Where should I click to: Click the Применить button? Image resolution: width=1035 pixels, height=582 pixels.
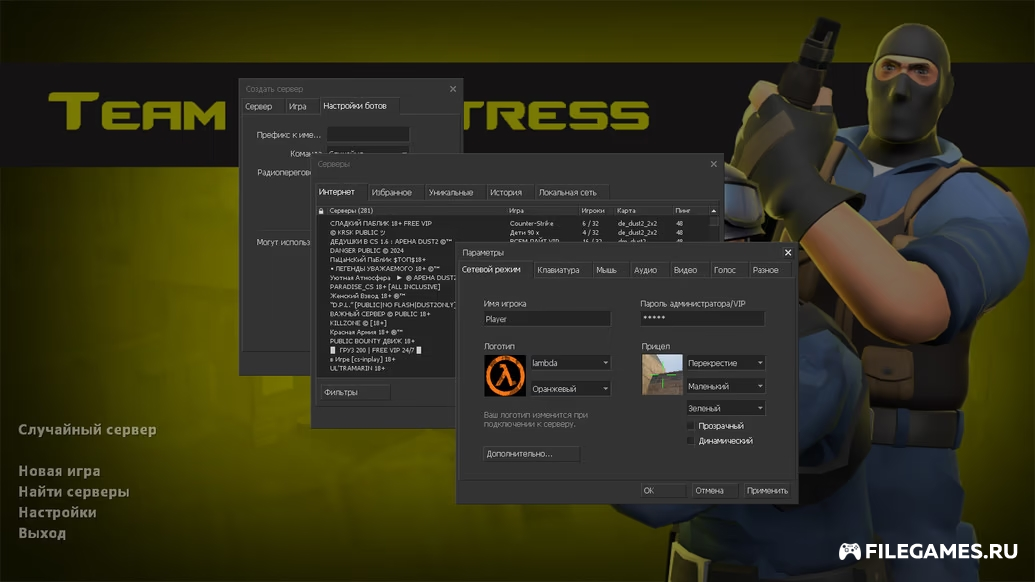767,490
